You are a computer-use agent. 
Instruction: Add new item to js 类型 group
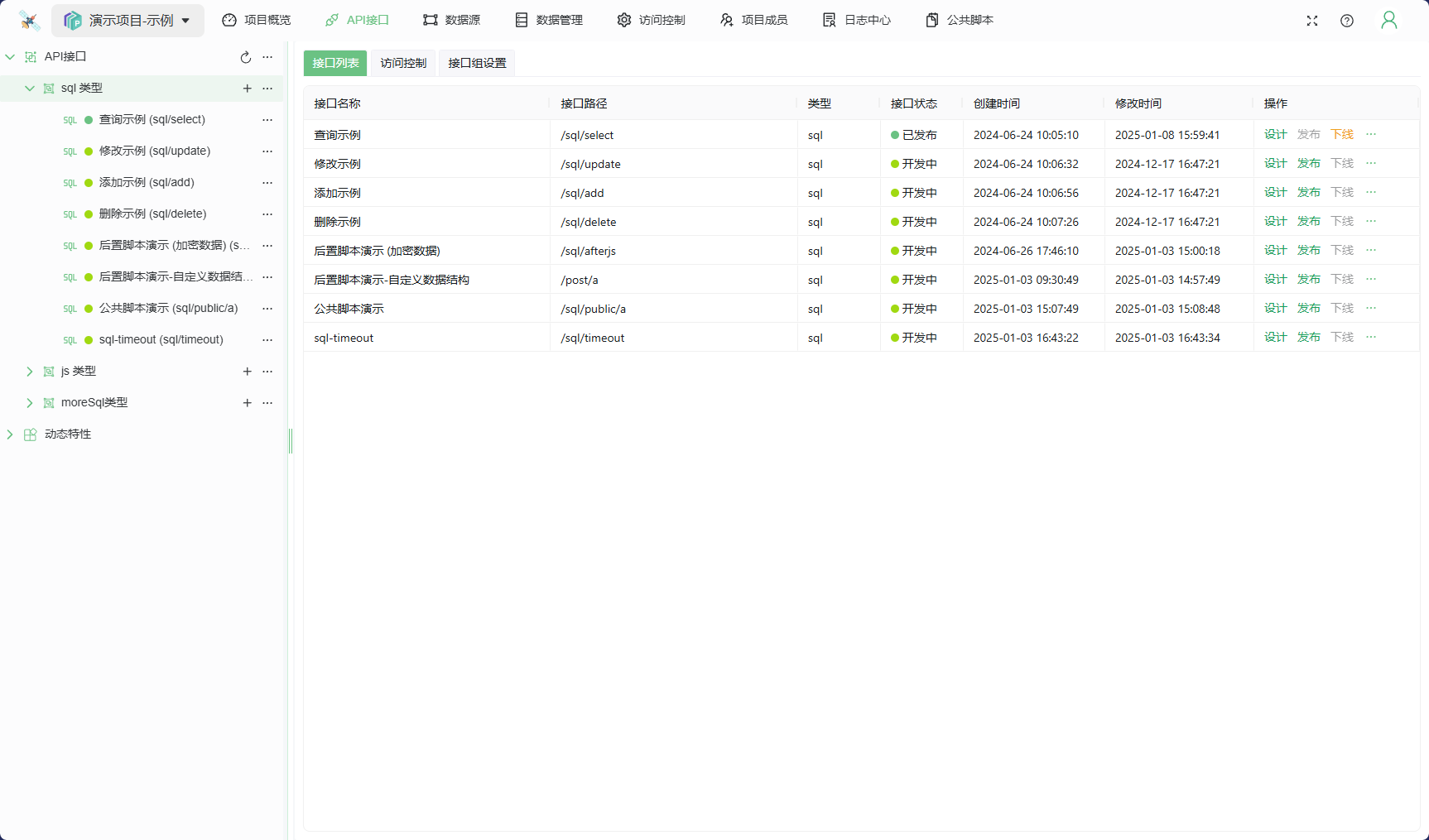(x=247, y=372)
